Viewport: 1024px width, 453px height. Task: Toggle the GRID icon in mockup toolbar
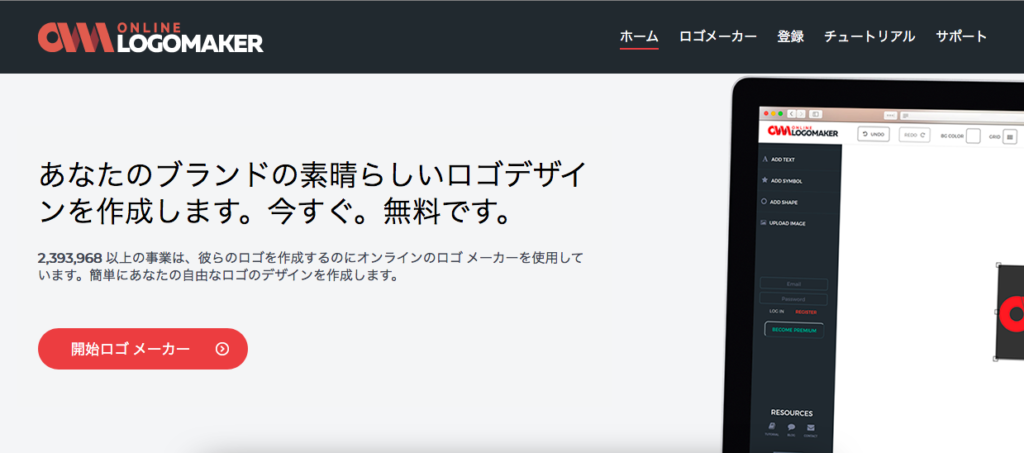tap(1010, 136)
